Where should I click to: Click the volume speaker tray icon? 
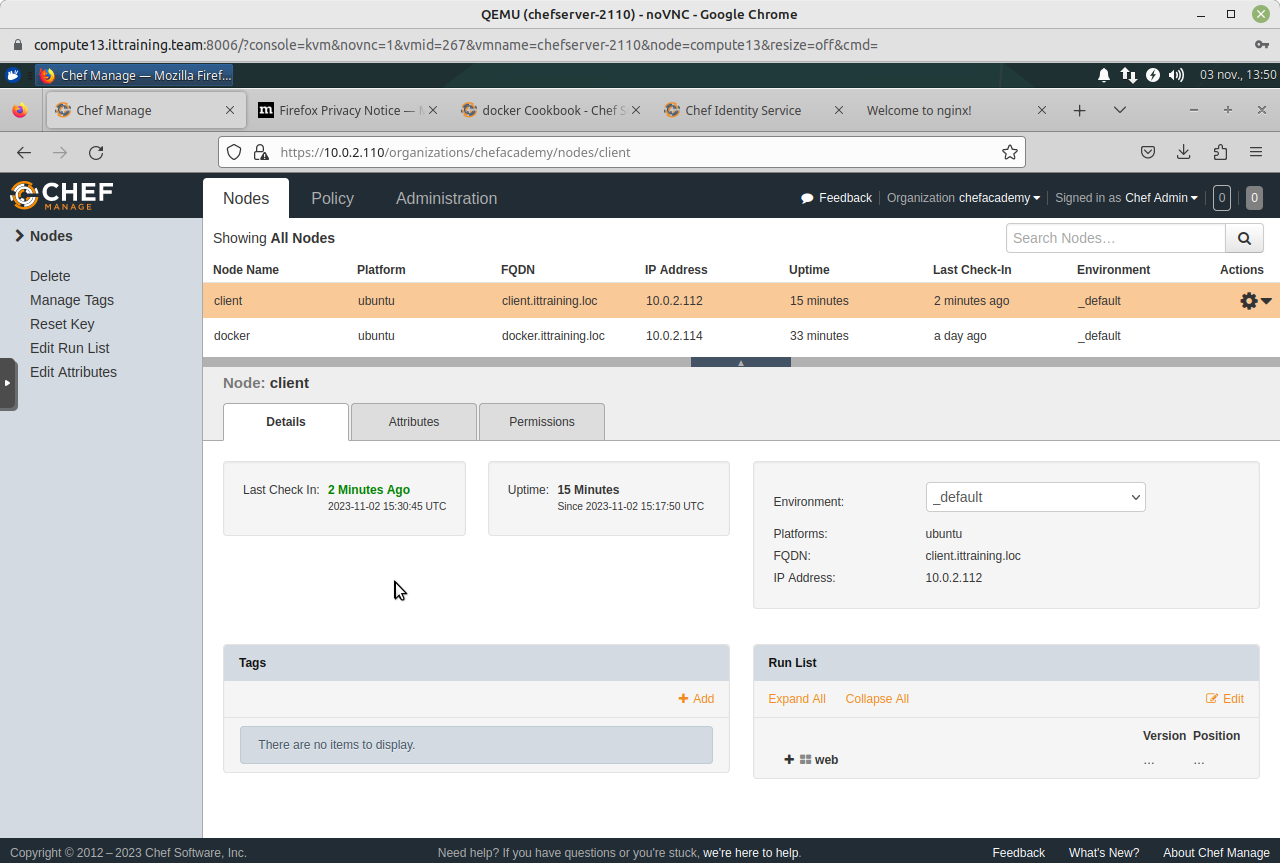(1176, 75)
